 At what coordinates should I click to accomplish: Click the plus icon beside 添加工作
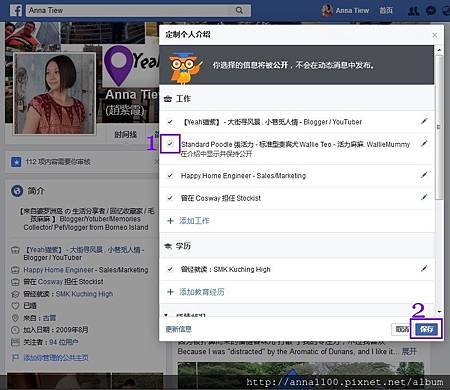coord(170,221)
